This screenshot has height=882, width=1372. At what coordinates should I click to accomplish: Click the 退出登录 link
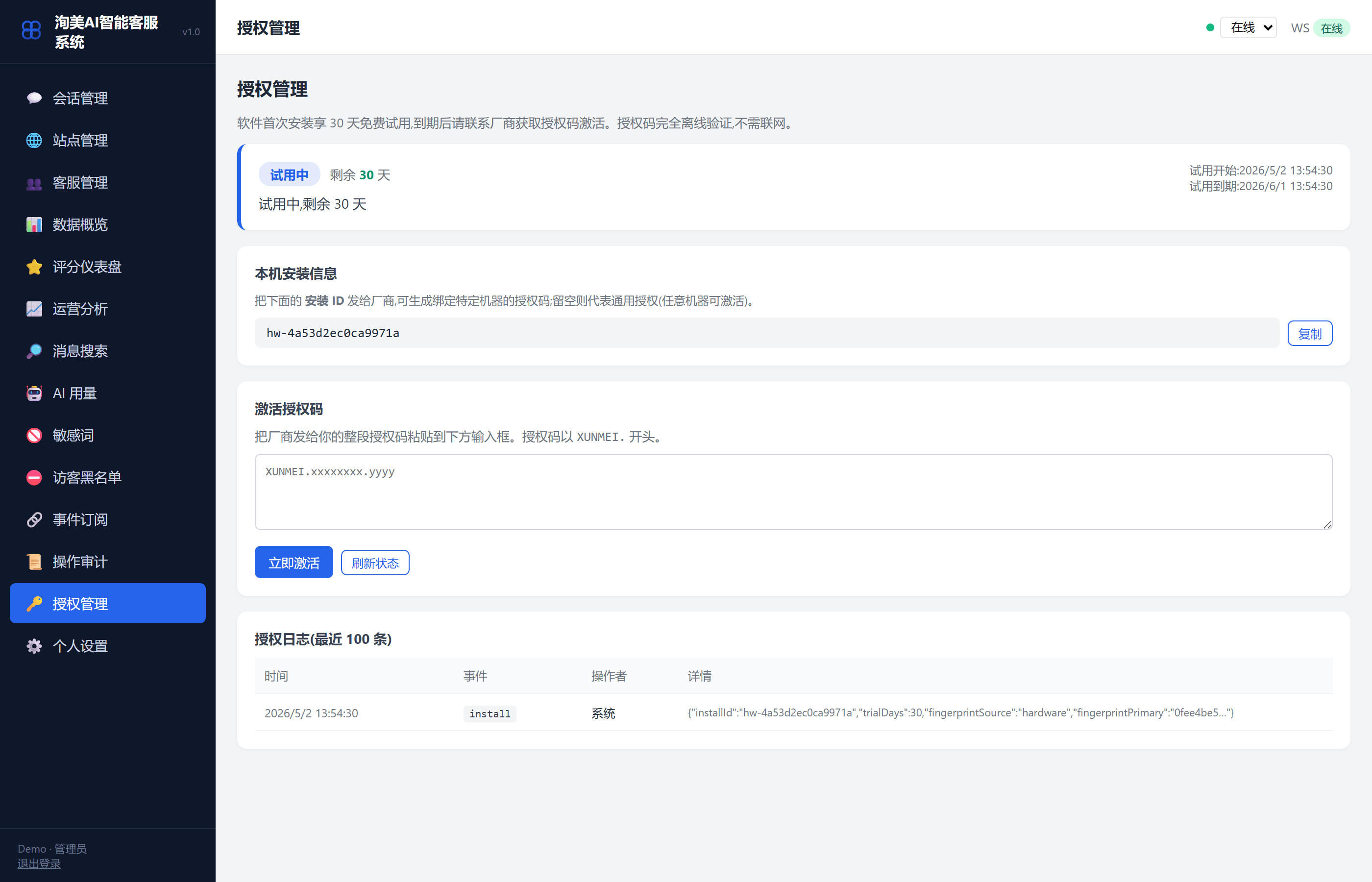click(39, 864)
